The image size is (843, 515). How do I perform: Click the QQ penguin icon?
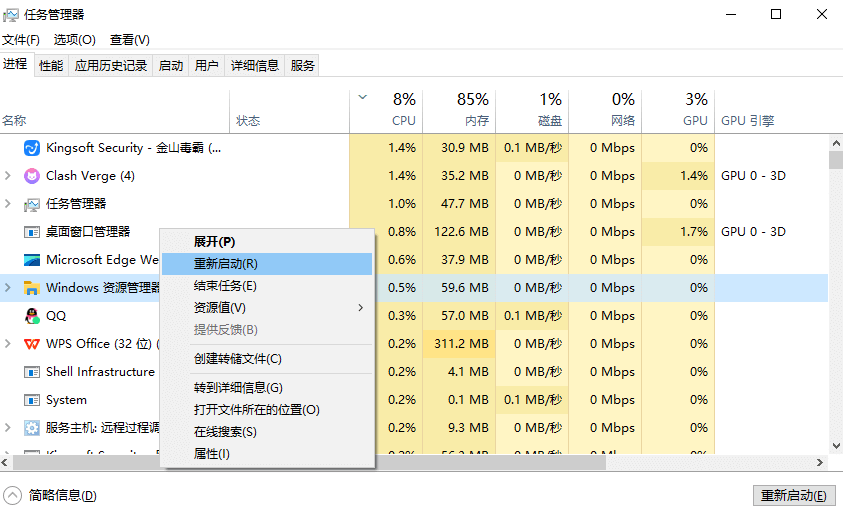[32, 316]
